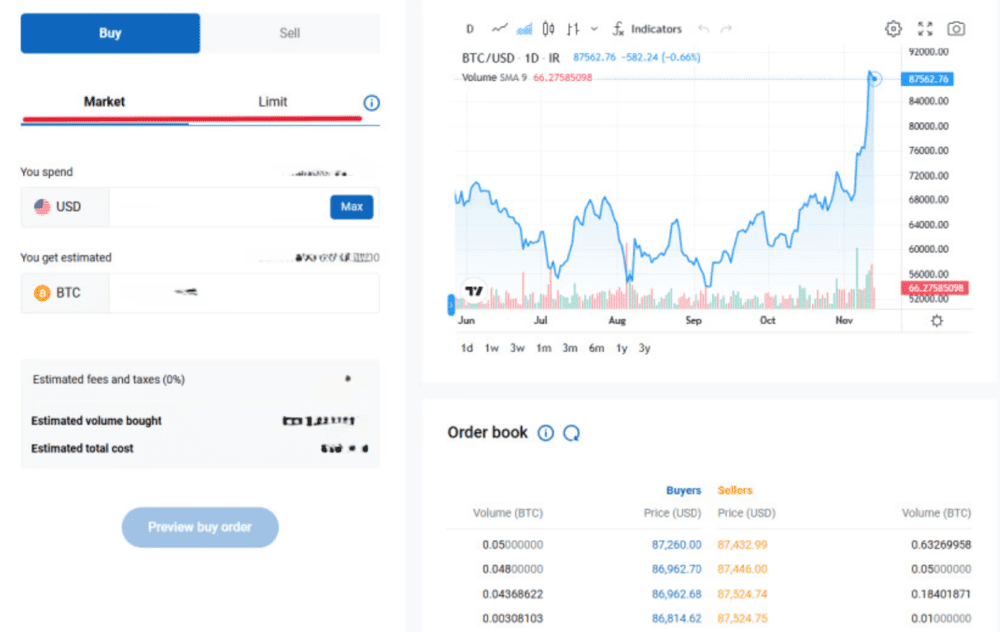Open Order book info icon
This screenshot has height=632, width=1000.
tap(546, 433)
